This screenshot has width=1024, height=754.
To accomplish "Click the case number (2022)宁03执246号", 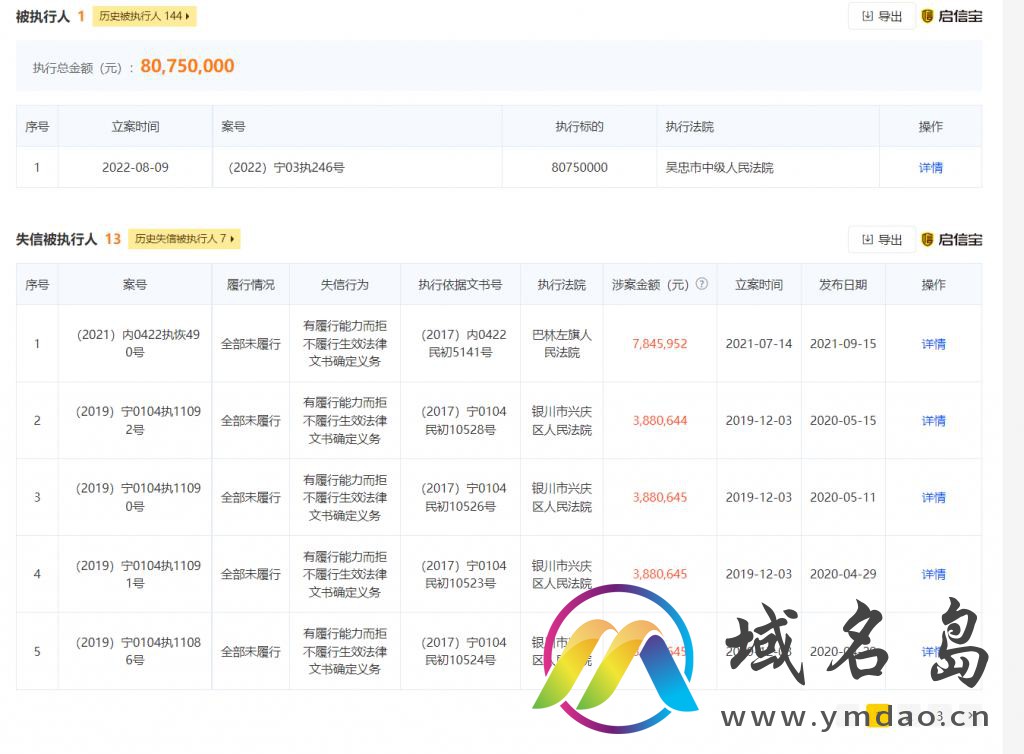I will click(286, 168).
